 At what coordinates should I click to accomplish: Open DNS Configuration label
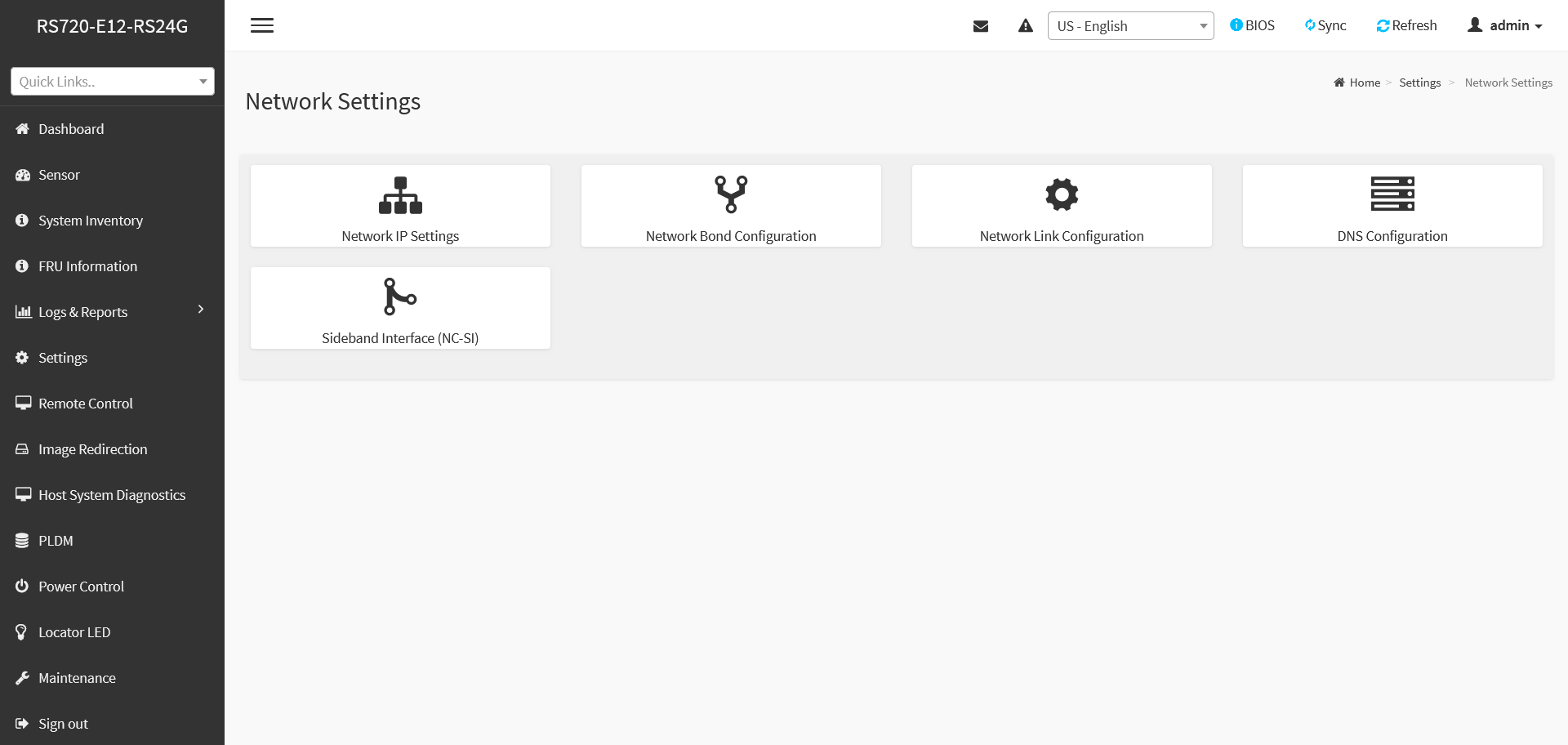1392,236
